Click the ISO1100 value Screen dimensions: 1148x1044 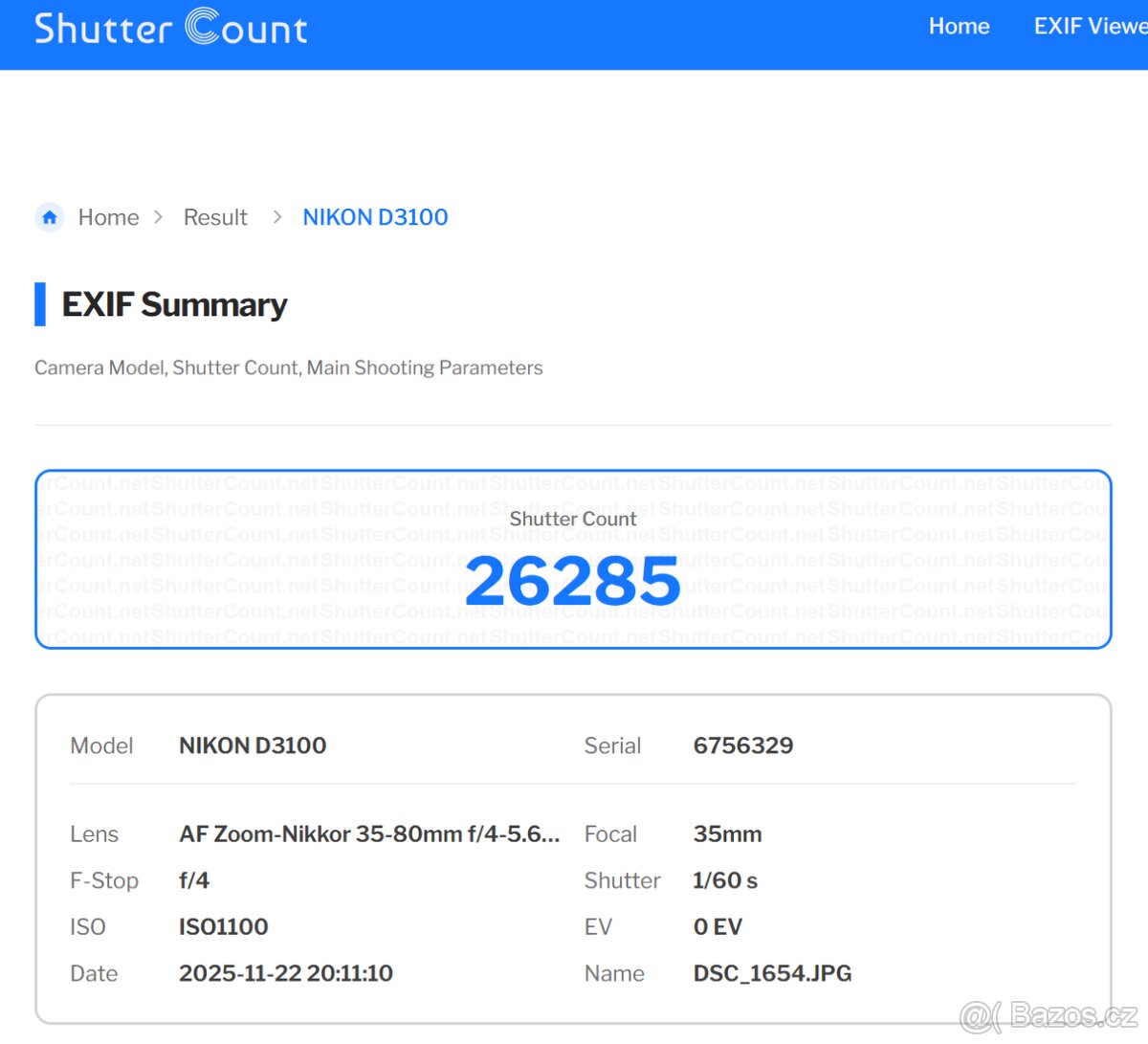[223, 927]
